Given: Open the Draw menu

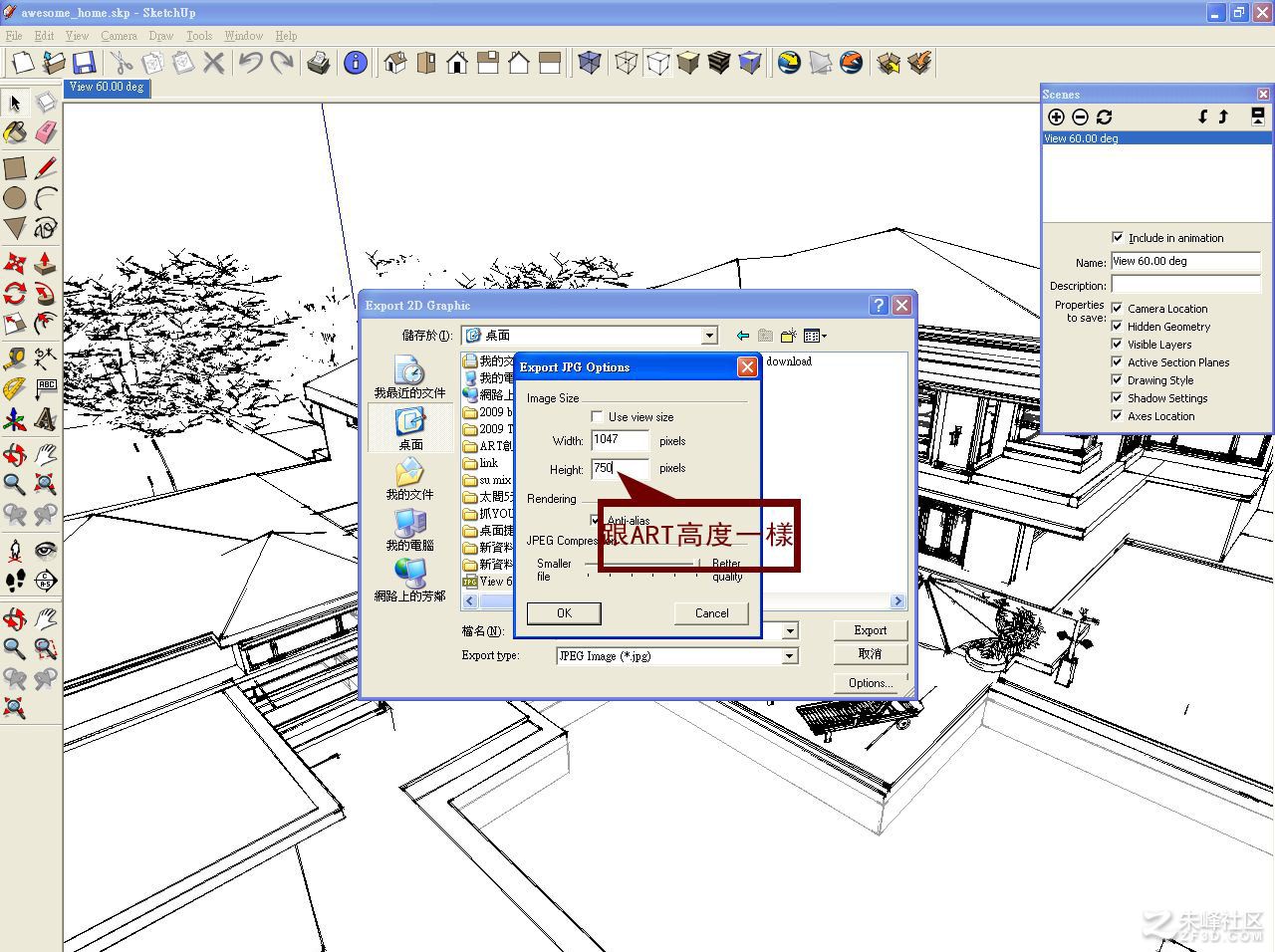Looking at the screenshot, I should tap(161, 36).
